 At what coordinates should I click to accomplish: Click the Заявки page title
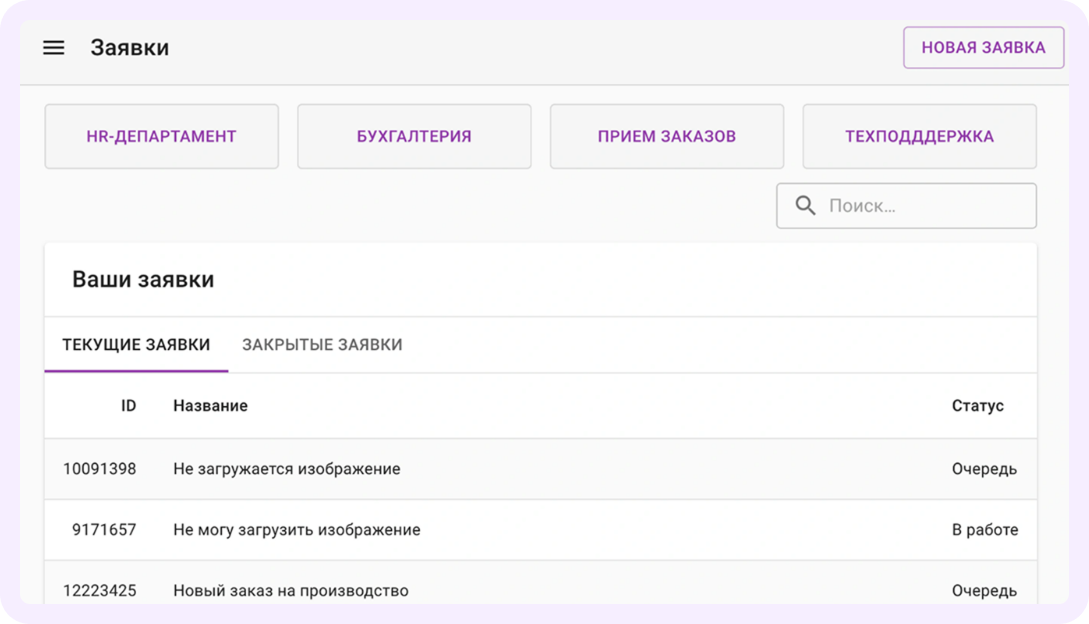(x=130, y=47)
